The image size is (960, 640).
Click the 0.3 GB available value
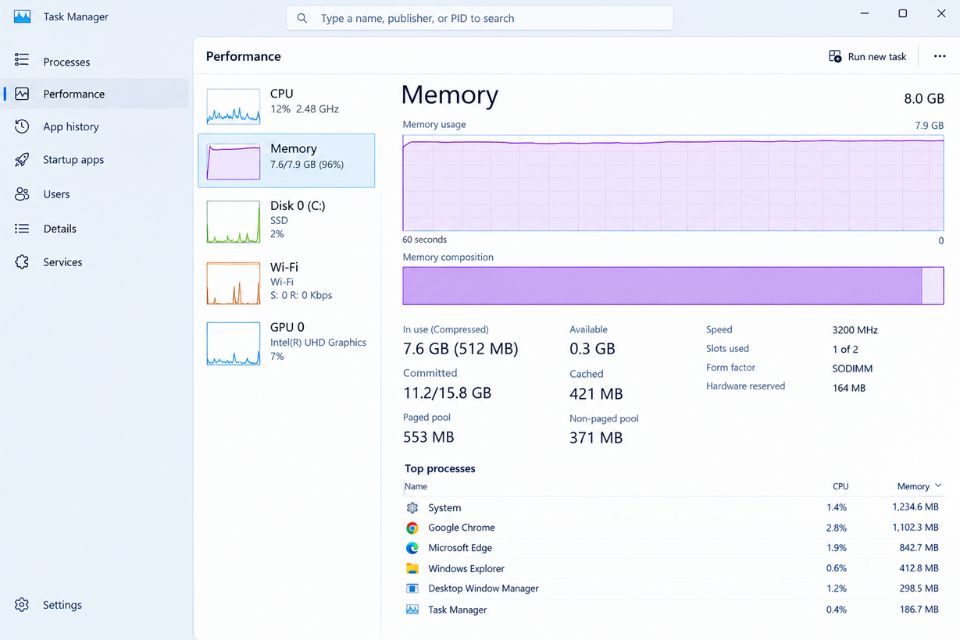[592, 348]
